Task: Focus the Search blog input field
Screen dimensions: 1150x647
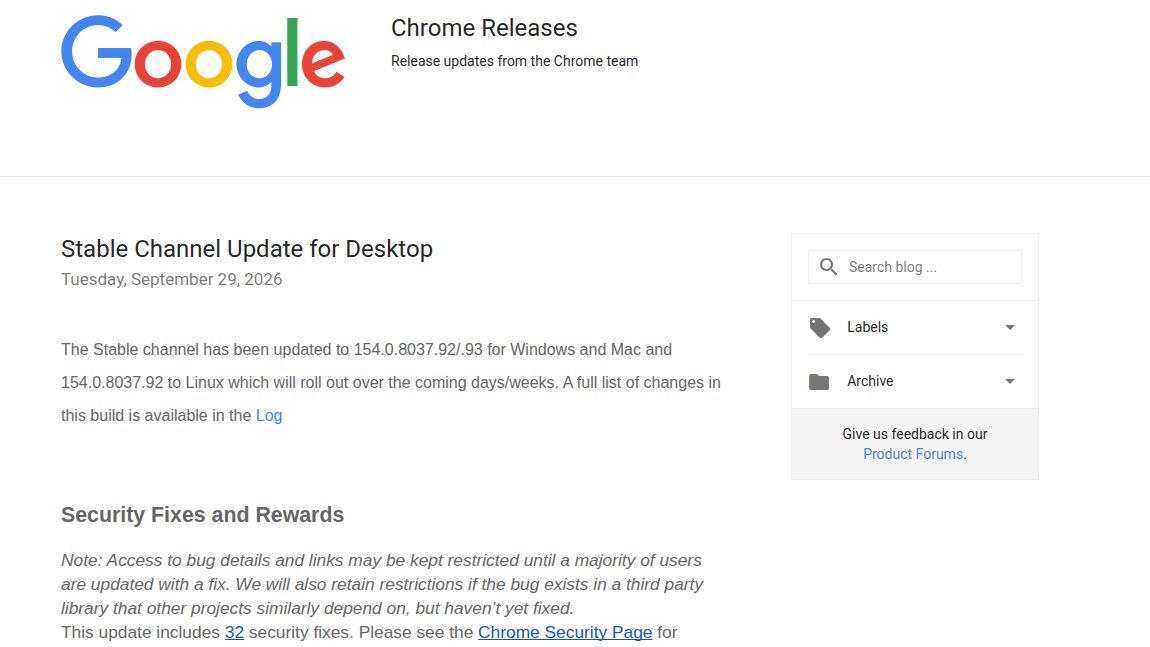Action: (915, 267)
